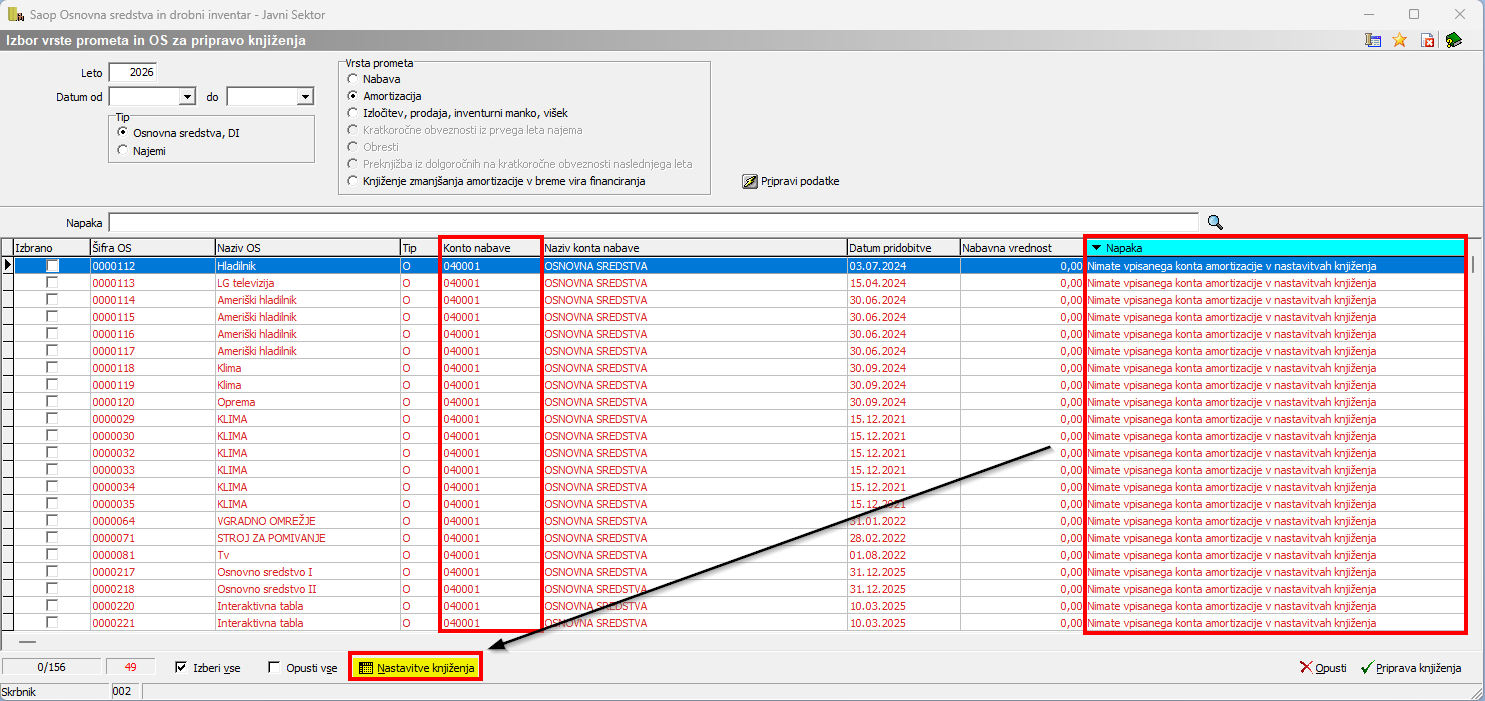Screen dimensions: 1485x701
Task: Click the Oprema asset name
Action: pyautogui.click(x=236, y=402)
